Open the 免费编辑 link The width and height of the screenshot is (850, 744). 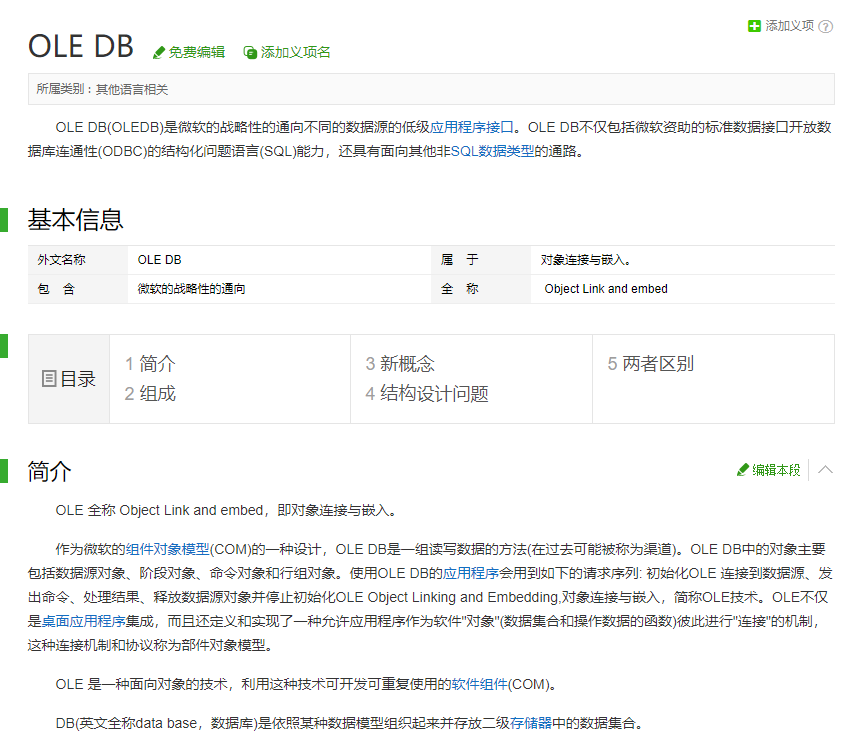196,52
